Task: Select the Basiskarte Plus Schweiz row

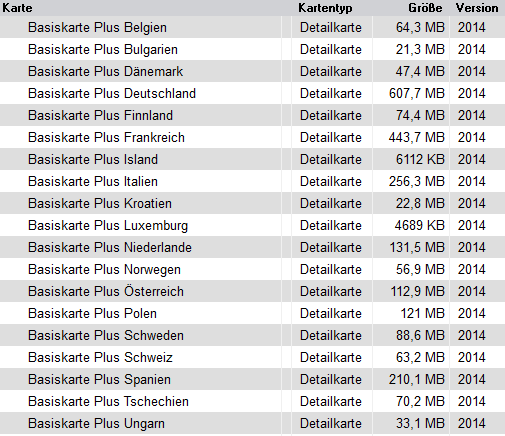Action: pyautogui.click(x=252, y=357)
